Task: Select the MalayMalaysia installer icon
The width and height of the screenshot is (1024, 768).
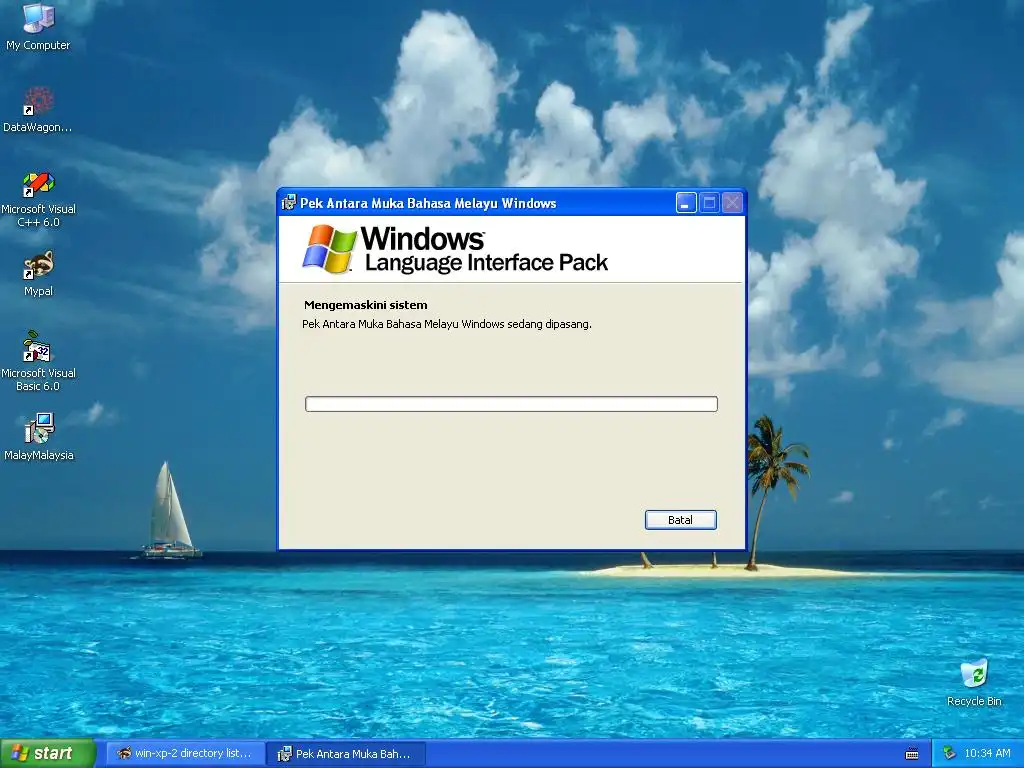Action: [x=38, y=436]
